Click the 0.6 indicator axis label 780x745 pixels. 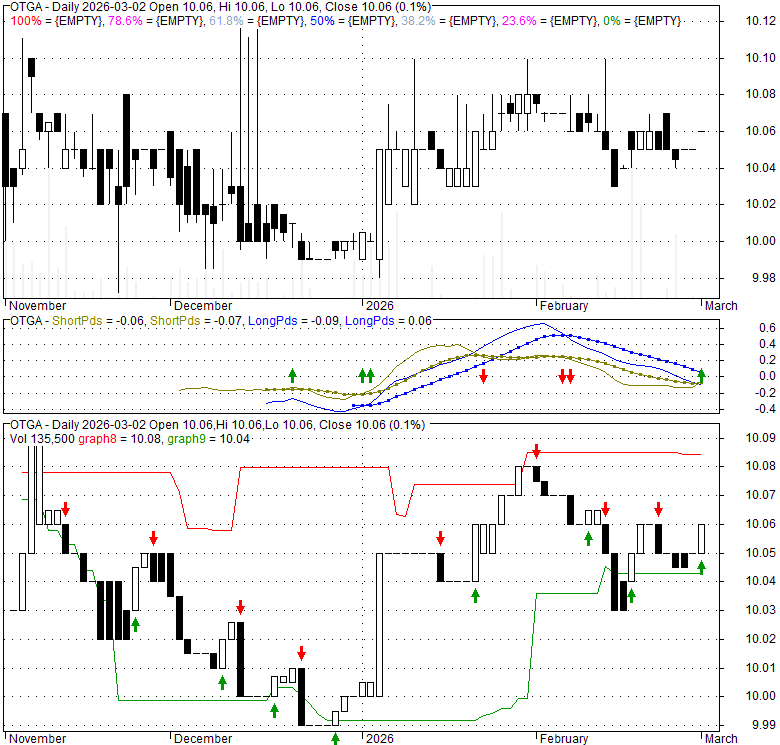pos(767,328)
